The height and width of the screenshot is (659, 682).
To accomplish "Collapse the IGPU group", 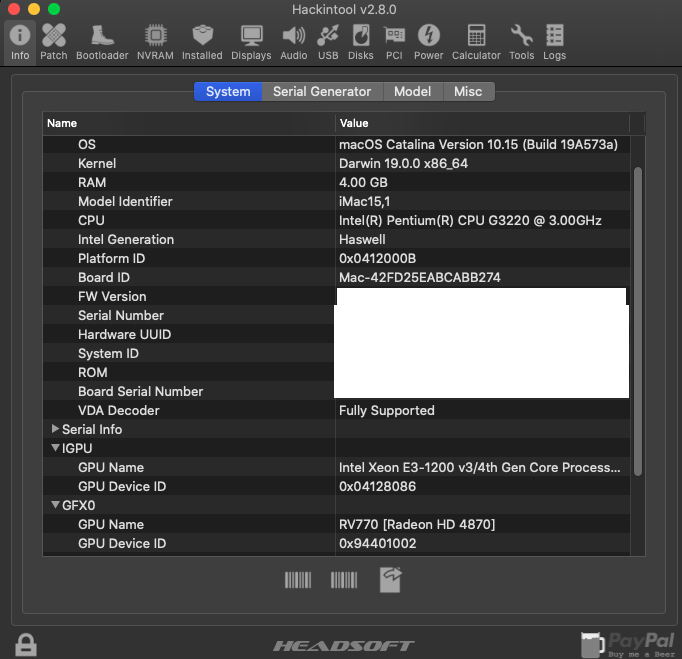I will coord(55,448).
